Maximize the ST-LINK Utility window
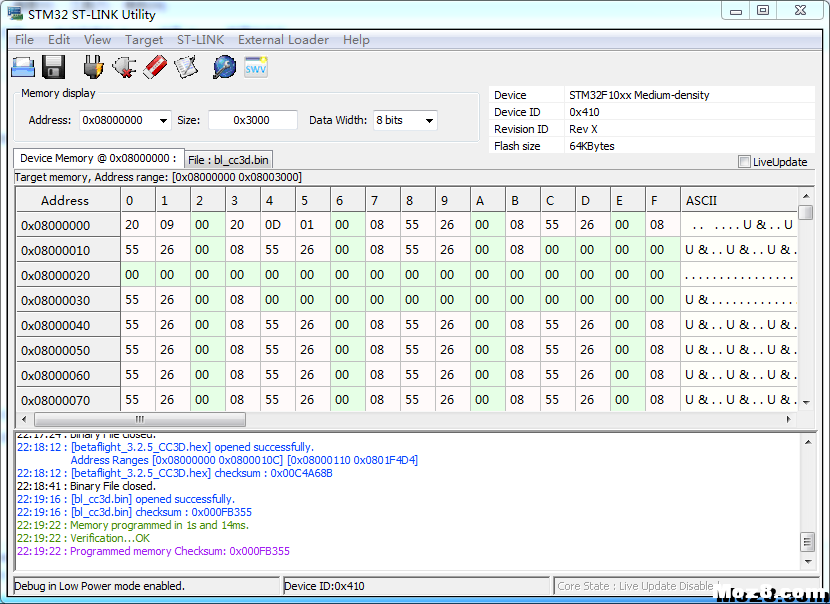The width and height of the screenshot is (830, 604). point(763,10)
